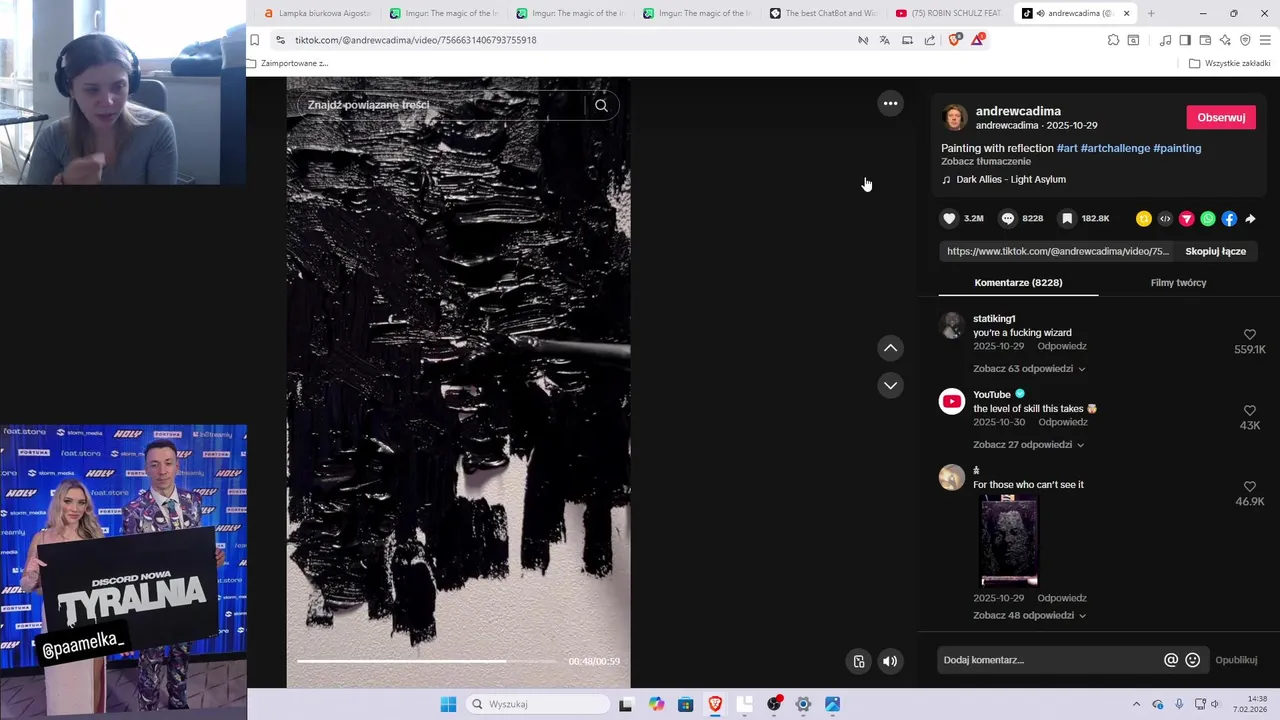1280x720 pixels.
Task: Open the 'Zaimportowane z...' bookmarks folder
Action: 288,63
